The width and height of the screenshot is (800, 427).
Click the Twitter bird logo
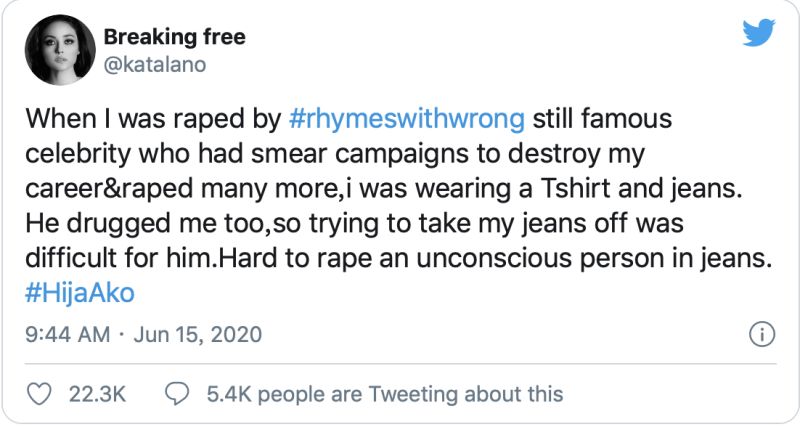pos(759,33)
